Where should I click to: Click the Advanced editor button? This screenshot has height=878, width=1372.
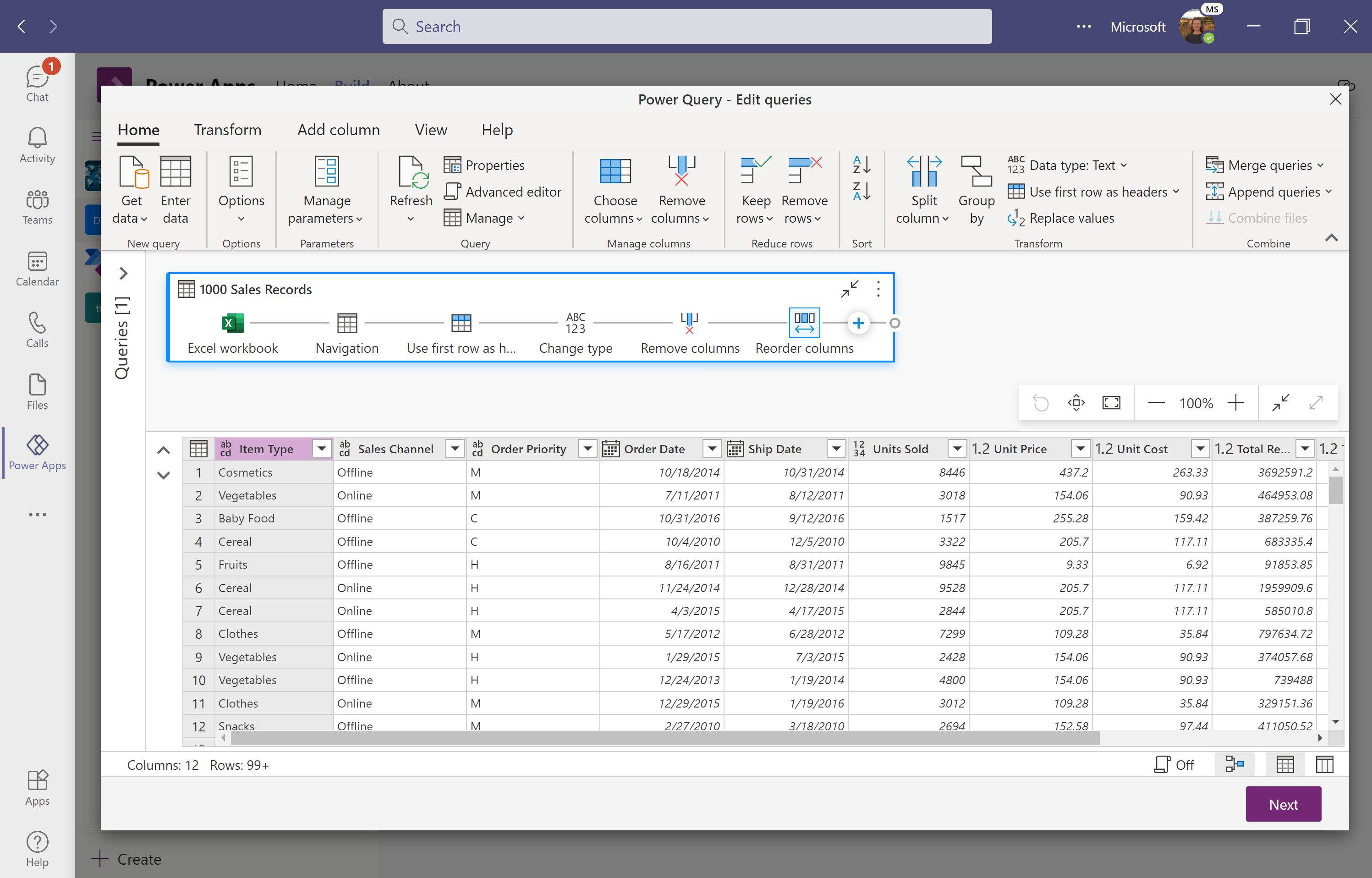(504, 192)
